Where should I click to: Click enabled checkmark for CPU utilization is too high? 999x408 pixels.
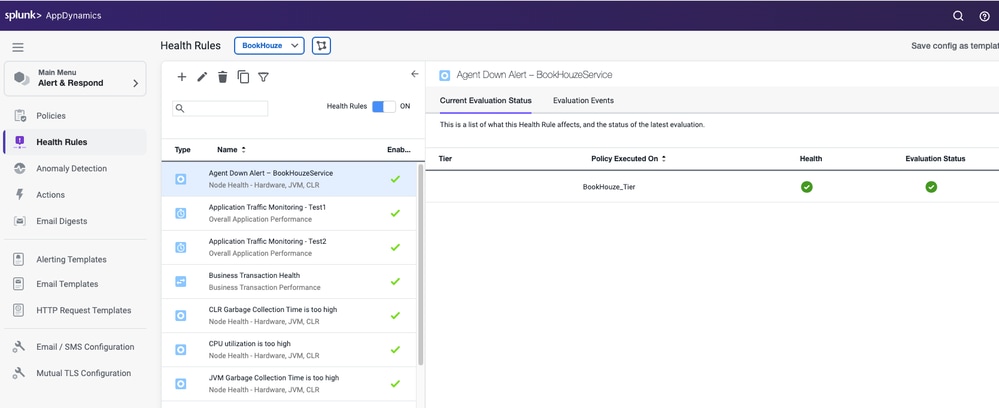tap(395, 349)
